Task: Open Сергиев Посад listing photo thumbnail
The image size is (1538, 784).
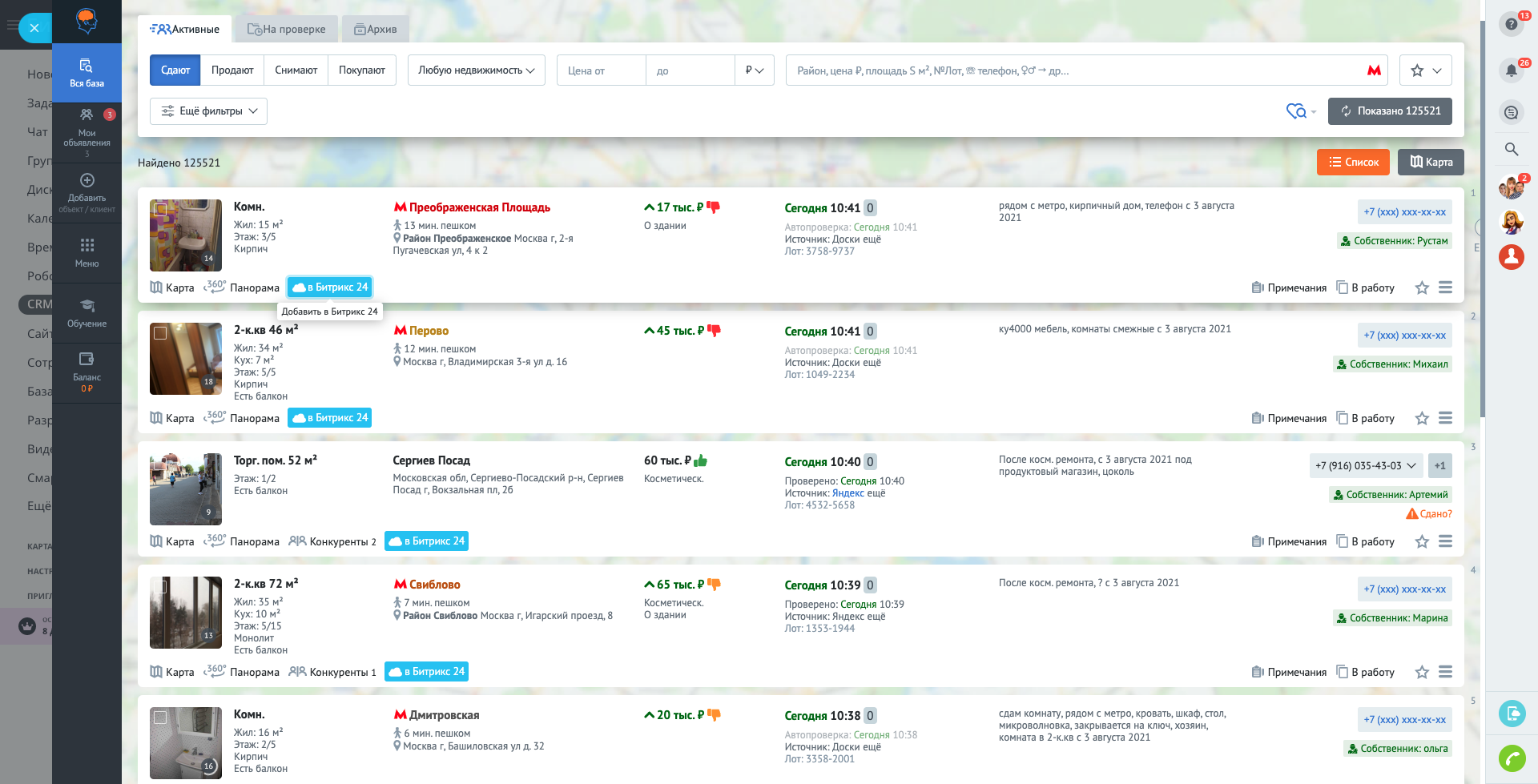Action: (x=186, y=489)
